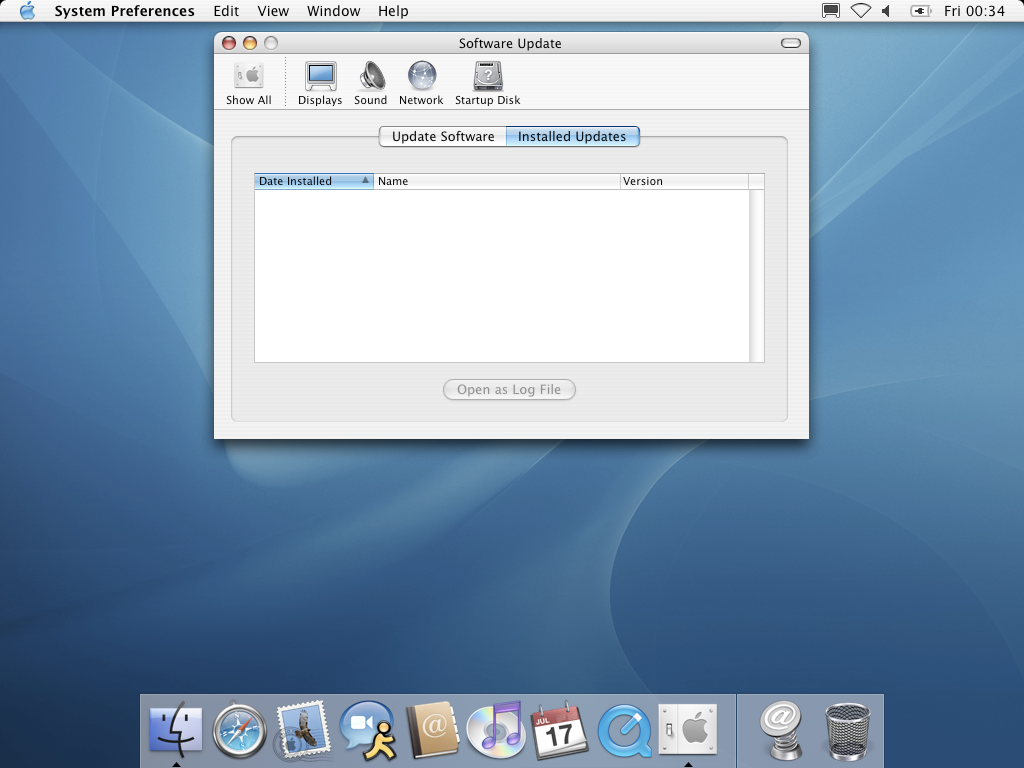Switch to the Update Software tab
Image resolution: width=1024 pixels, height=768 pixels.
[443, 136]
